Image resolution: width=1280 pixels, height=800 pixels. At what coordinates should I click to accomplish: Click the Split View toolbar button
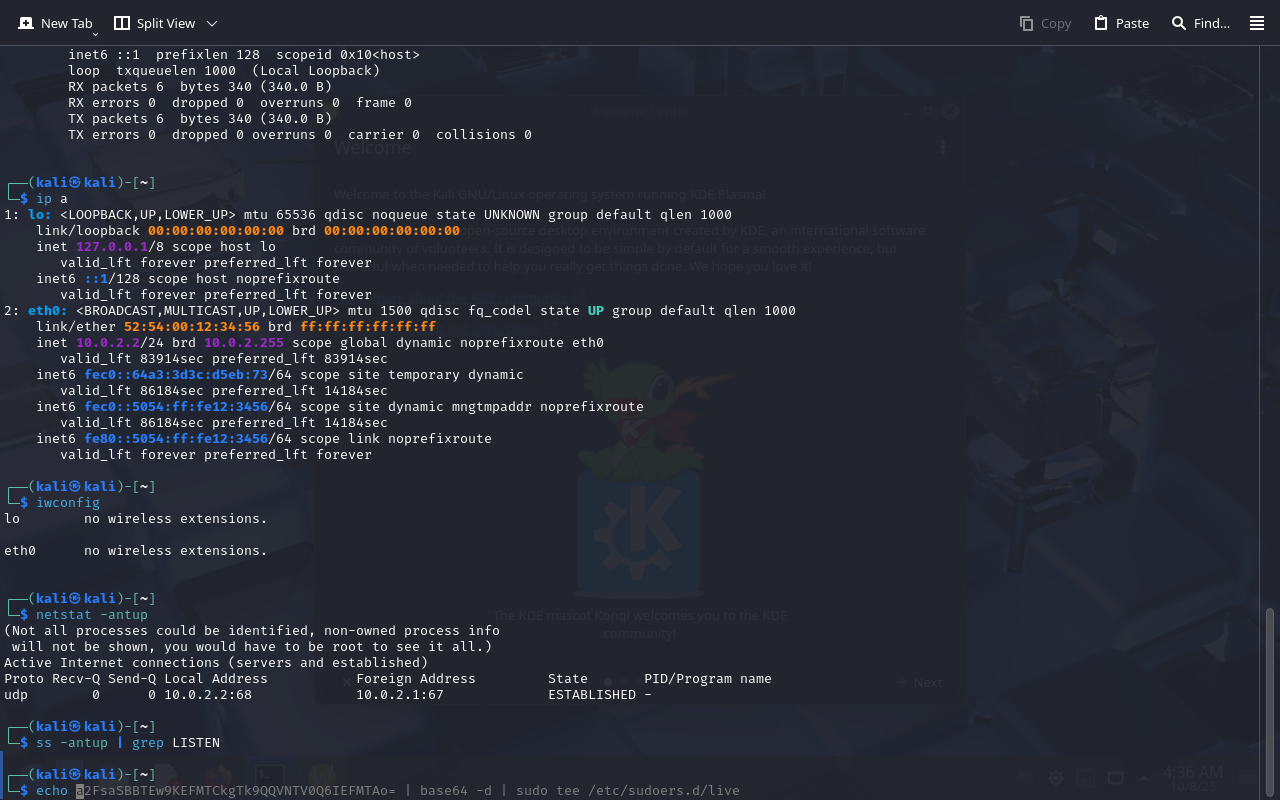coord(154,23)
